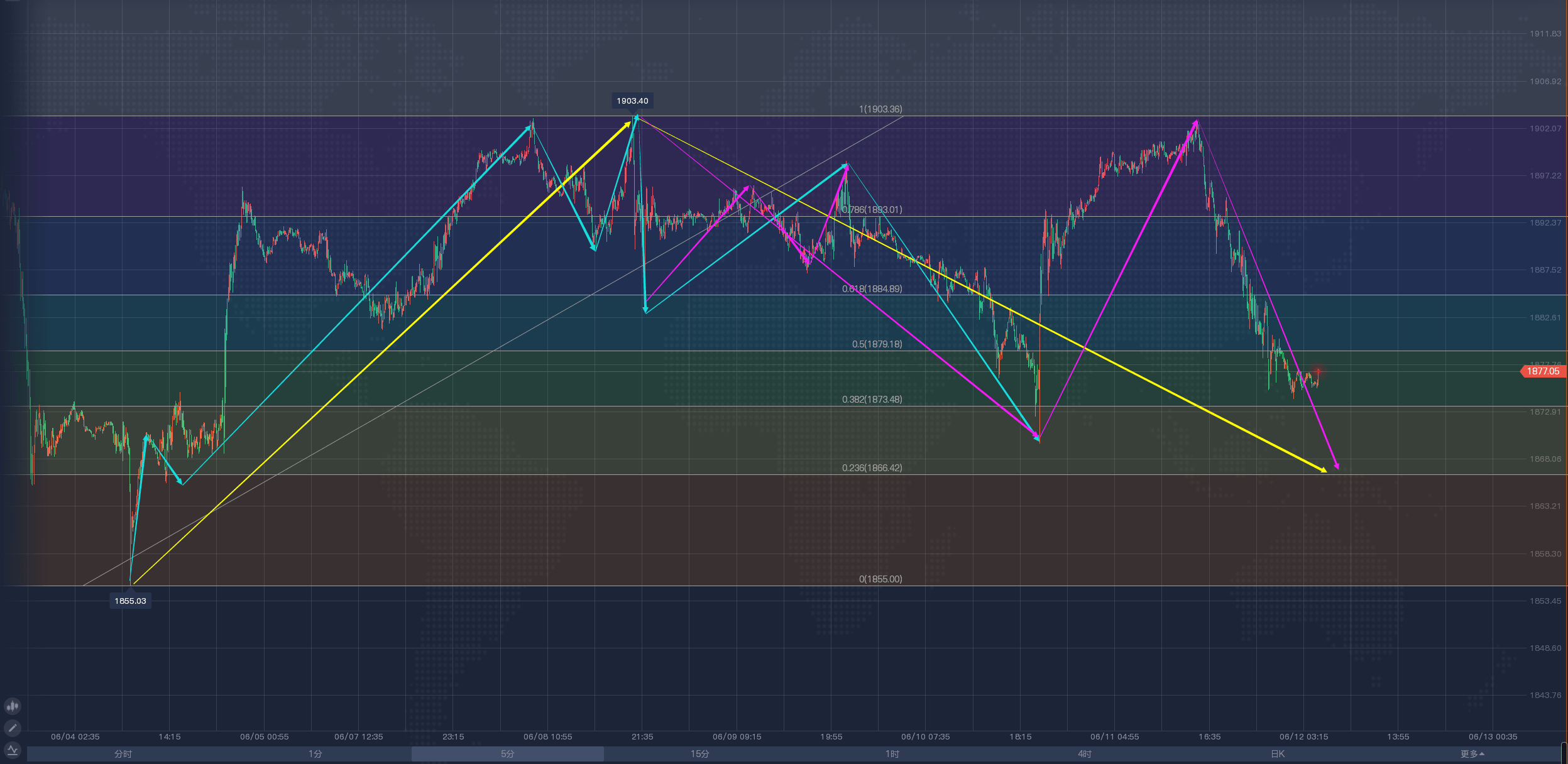Viewport: 1568px width, 764px height.
Task: Click the time axis label 06/11 04:55
Action: click(1115, 737)
